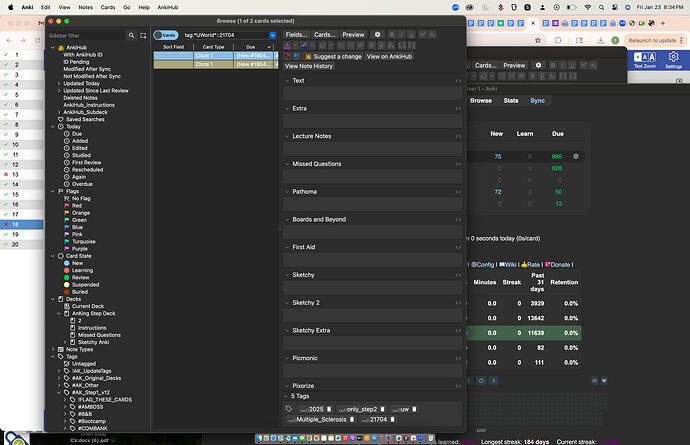The height and width of the screenshot is (445, 690).
Task: Open the Fields... dialog
Action: [297, 34]
